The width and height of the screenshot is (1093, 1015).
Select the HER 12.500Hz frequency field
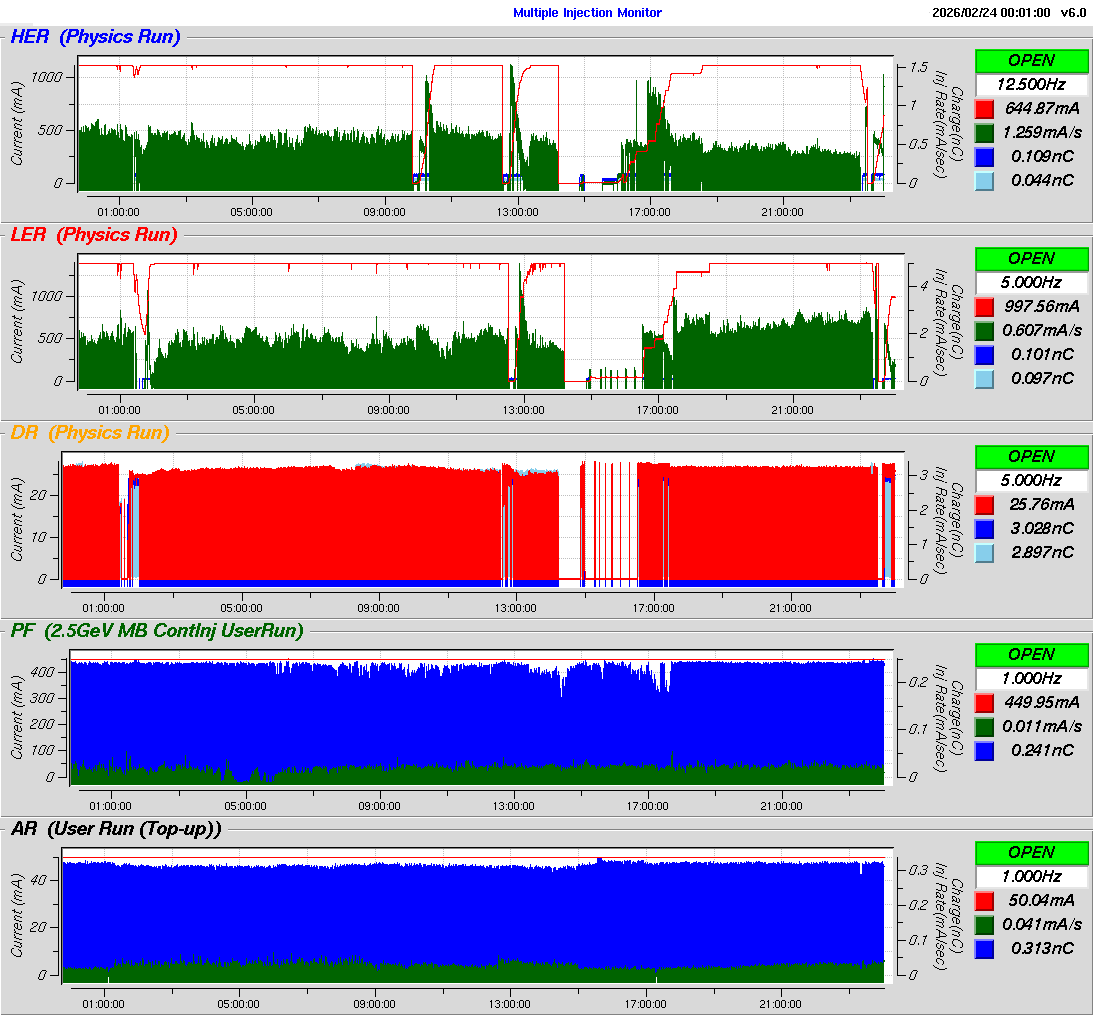(1031, 84)
